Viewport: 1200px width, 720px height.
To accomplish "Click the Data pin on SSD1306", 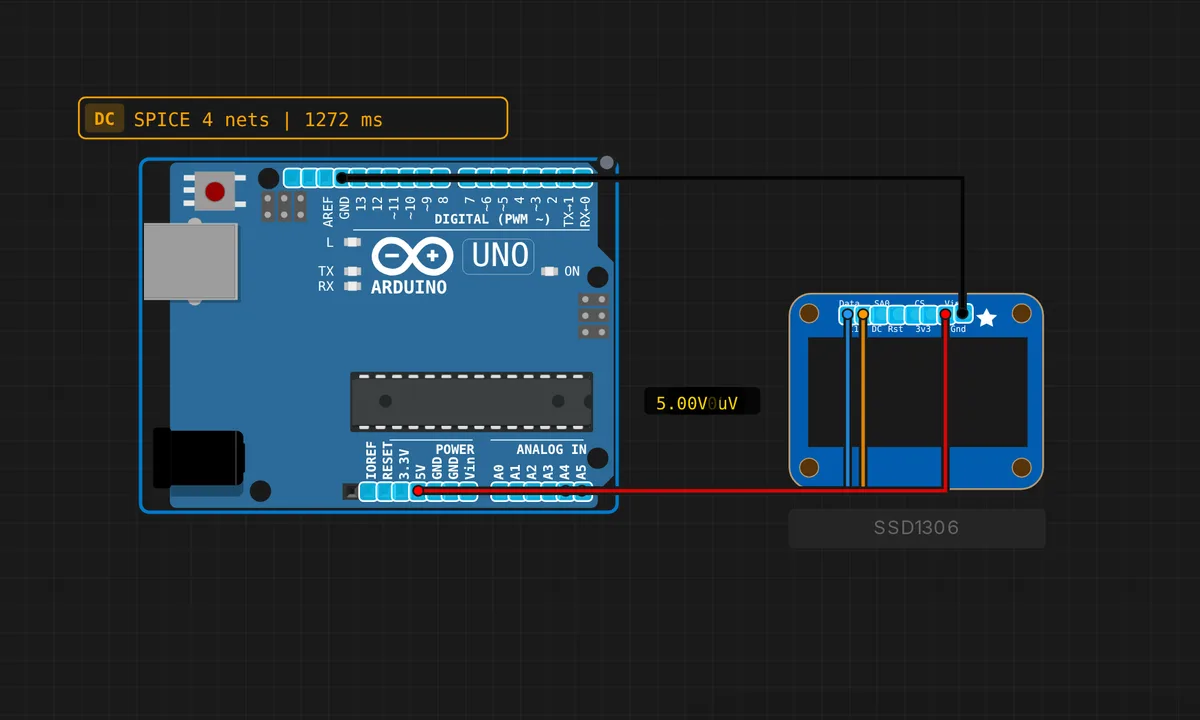I will pos(848,315).
